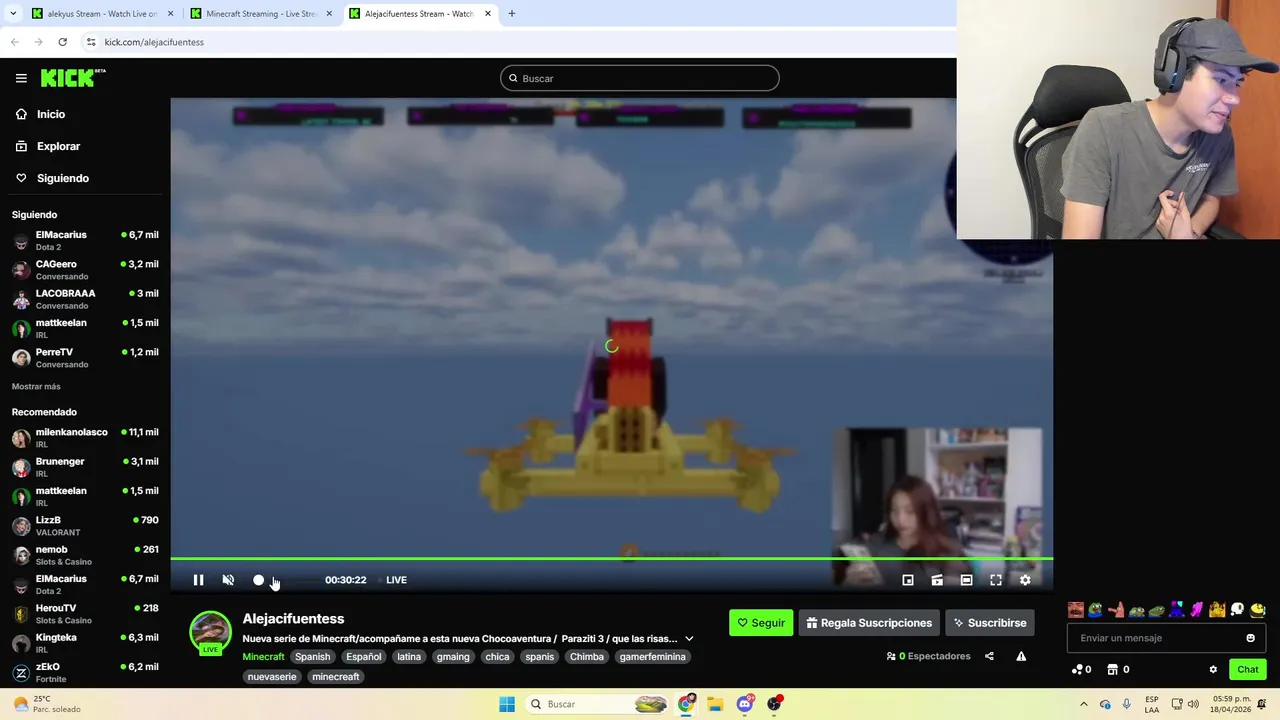This screenshot has width=1280, height=720.
Task: Focus the Buscar search field
Action: pos(640,78)
